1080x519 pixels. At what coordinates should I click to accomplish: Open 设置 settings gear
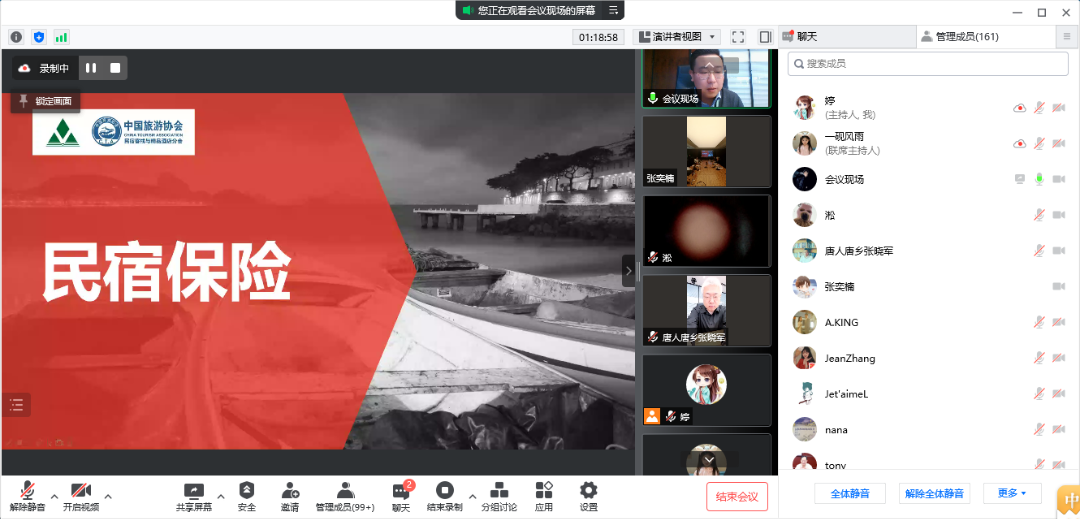tap(588, 496)
